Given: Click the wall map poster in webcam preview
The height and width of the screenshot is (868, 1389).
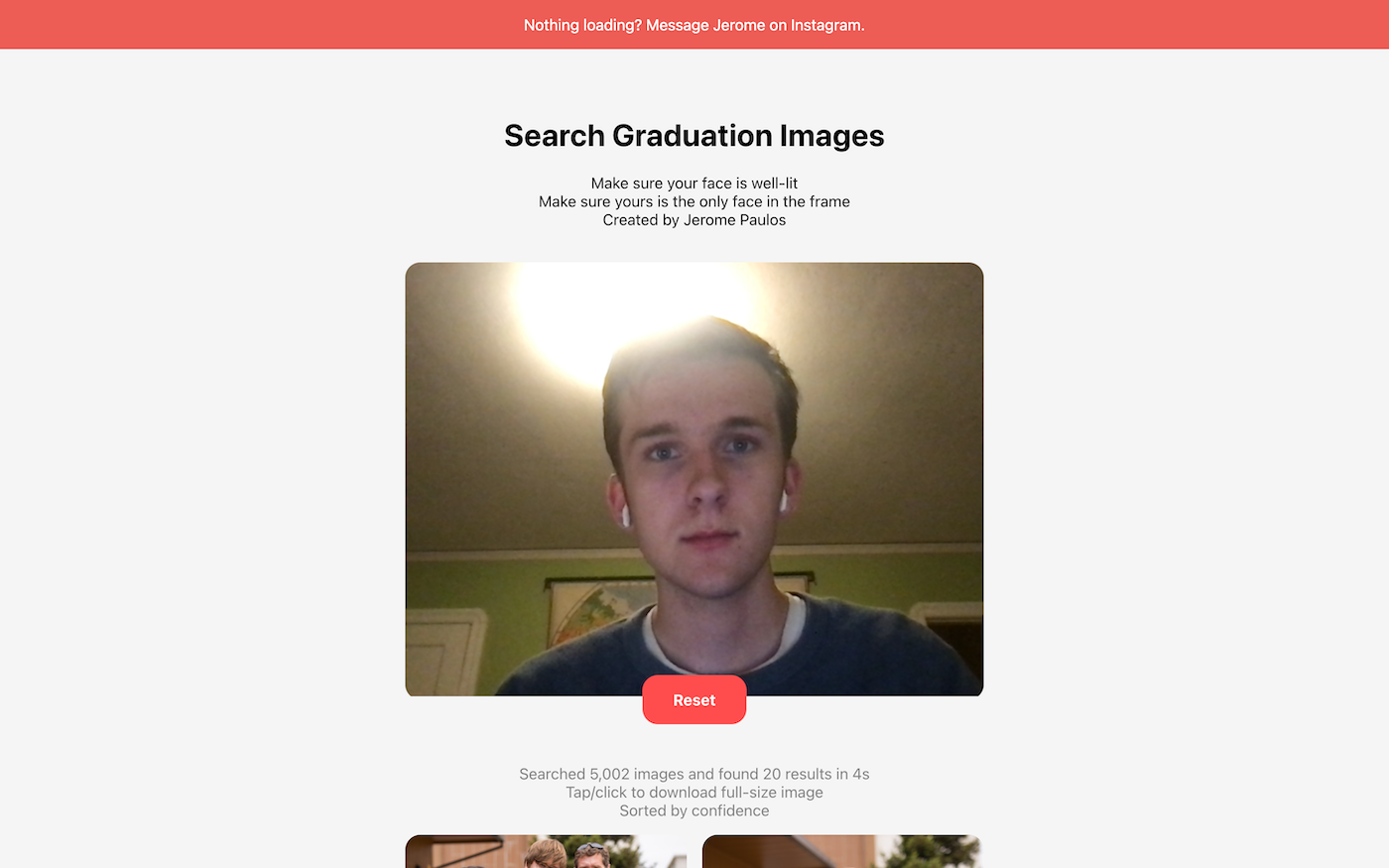Looking at the screenshot, I should coord(601,610).
